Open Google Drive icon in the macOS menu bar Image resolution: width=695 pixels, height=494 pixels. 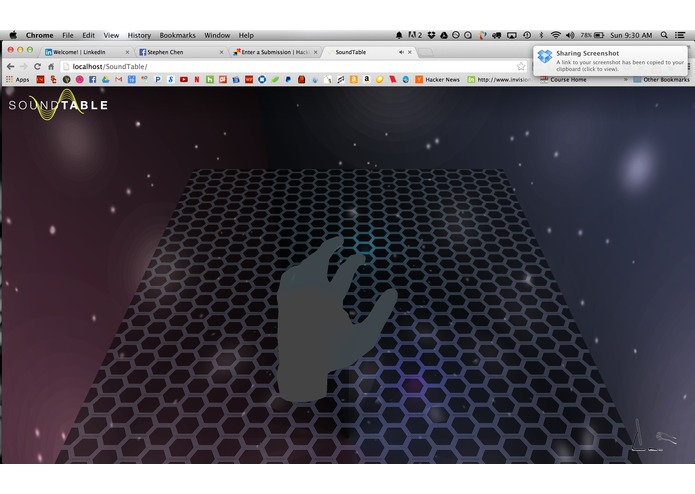(444, 35)
